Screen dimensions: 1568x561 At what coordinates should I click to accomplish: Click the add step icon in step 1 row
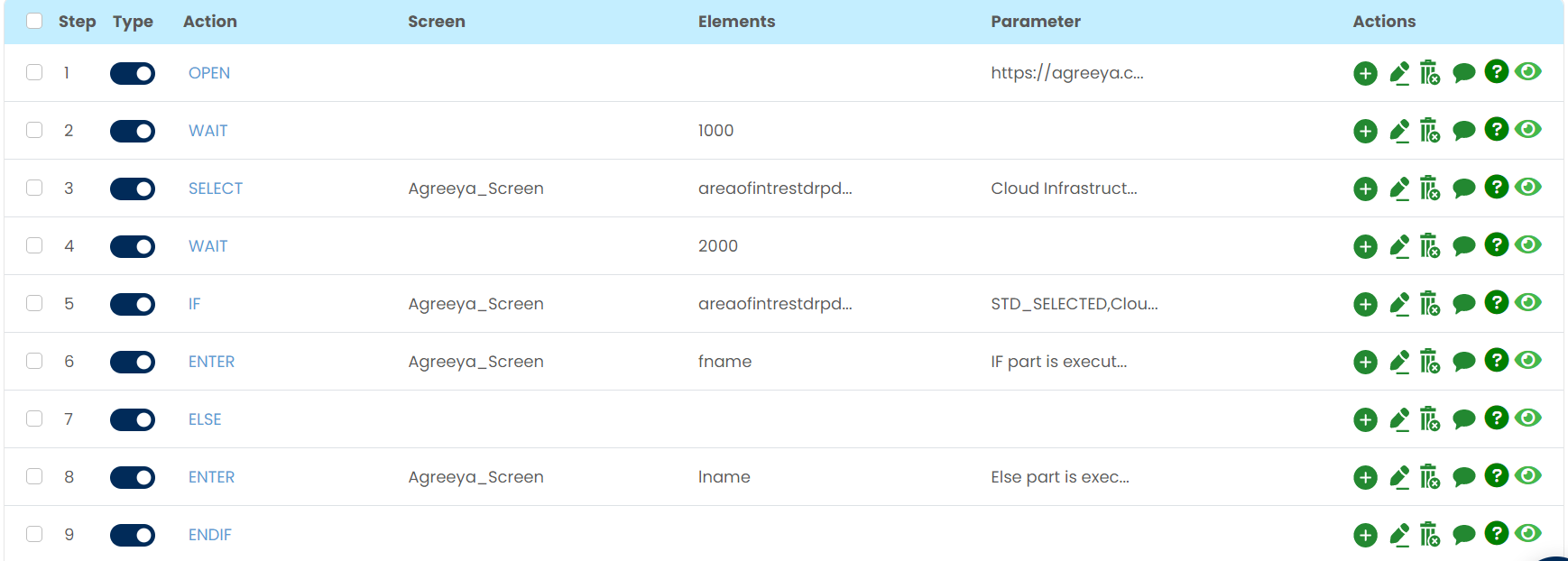click(x=1365, y=74)
